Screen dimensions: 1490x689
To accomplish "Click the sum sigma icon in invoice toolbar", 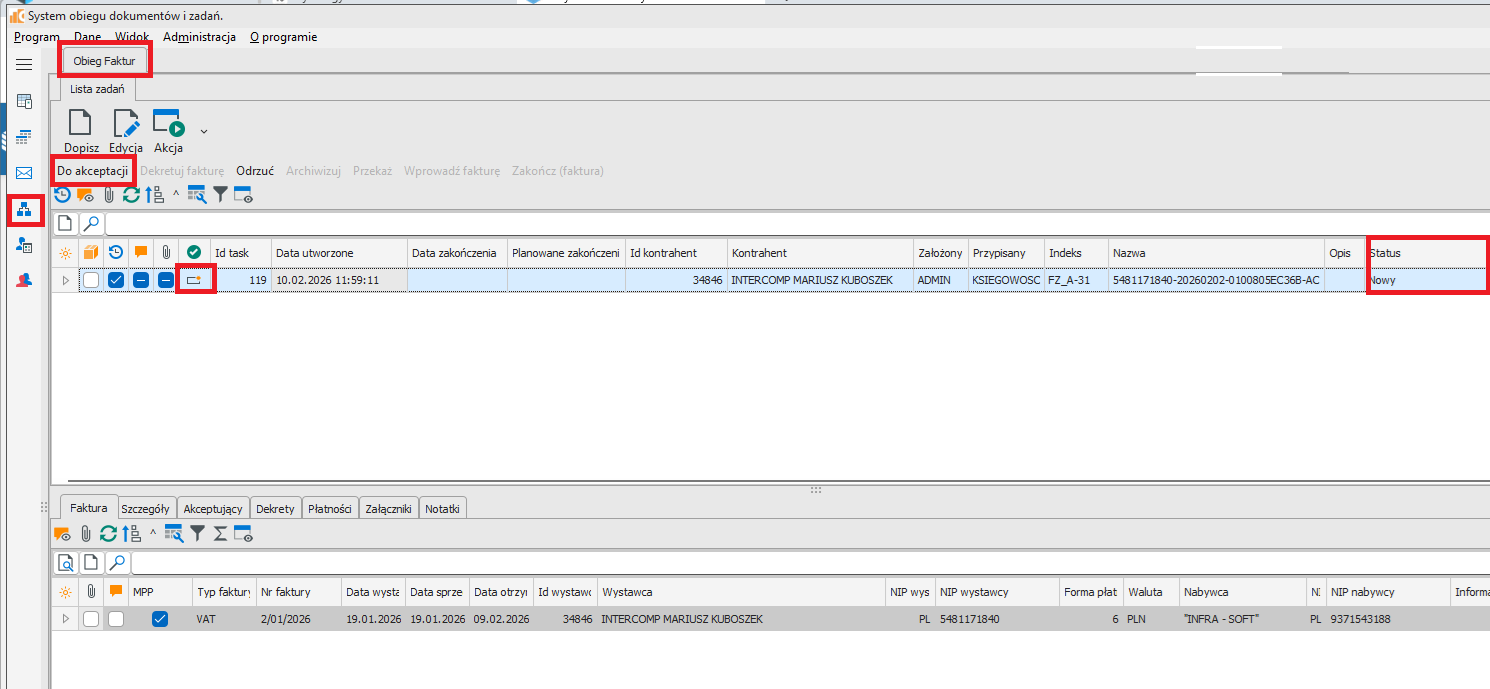I will pos(220,534).
